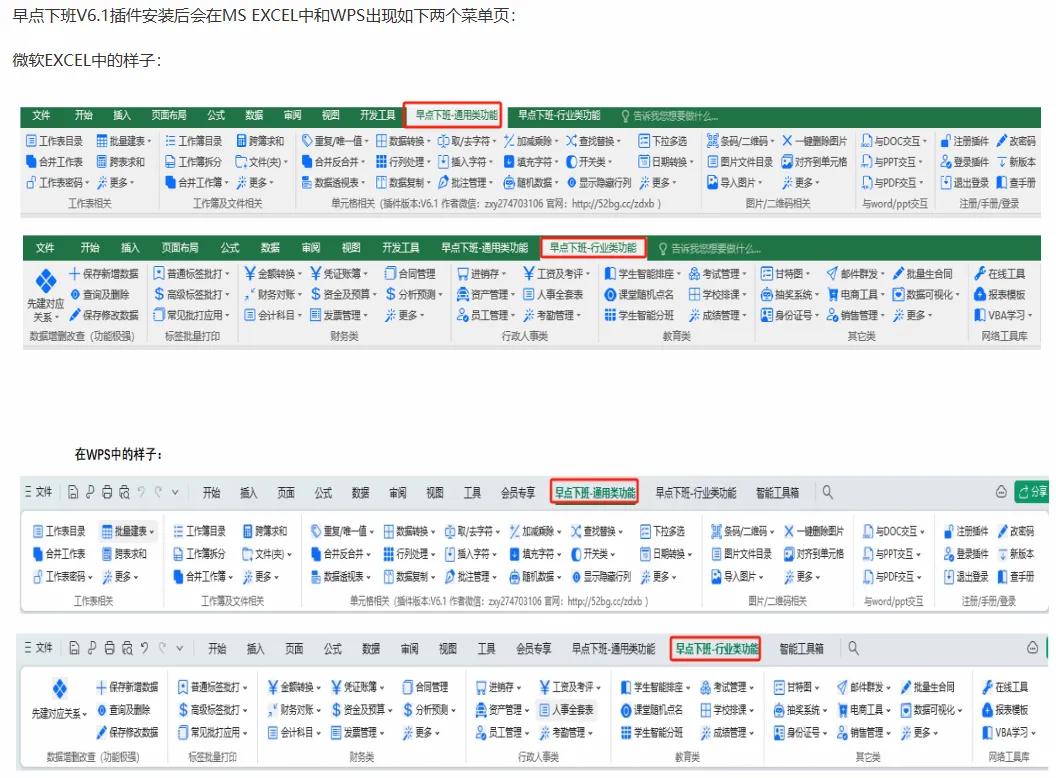This screenshot has width=1056, height=778.
Task: Expand 金额转换 dropdown in Excel 行业类 ribbon
Action: pos(273,273)
